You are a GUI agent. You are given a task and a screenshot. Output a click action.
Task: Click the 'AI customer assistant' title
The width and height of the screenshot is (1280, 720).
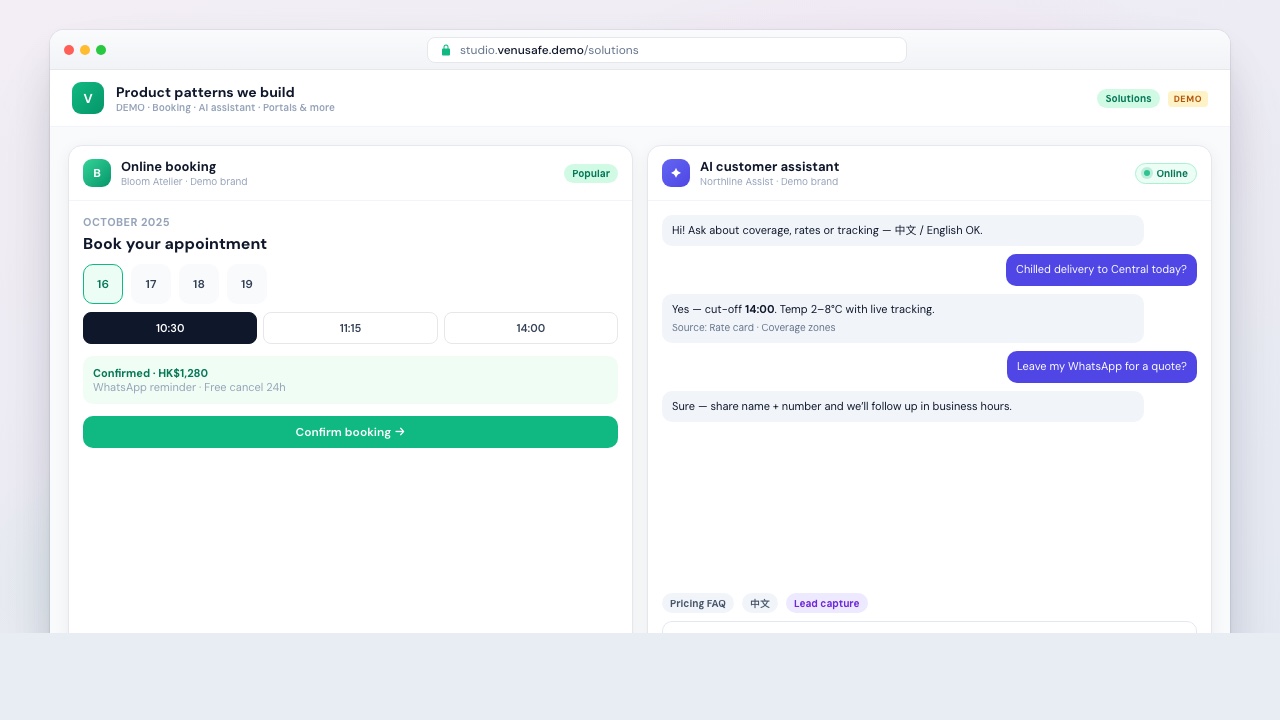pyautogui.click(x=770, y=167)
